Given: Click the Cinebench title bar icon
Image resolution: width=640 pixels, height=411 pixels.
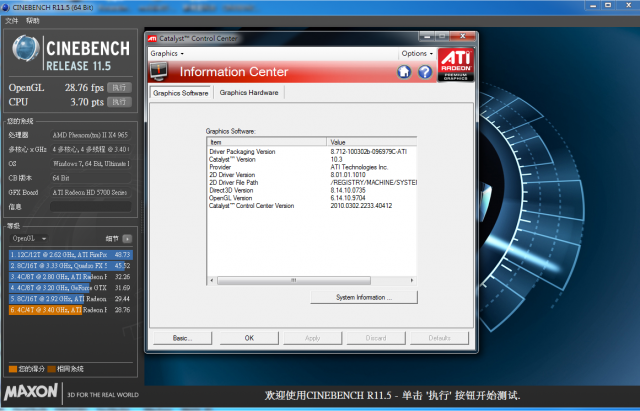Looking at the screenshot, I should click(5, 7).
